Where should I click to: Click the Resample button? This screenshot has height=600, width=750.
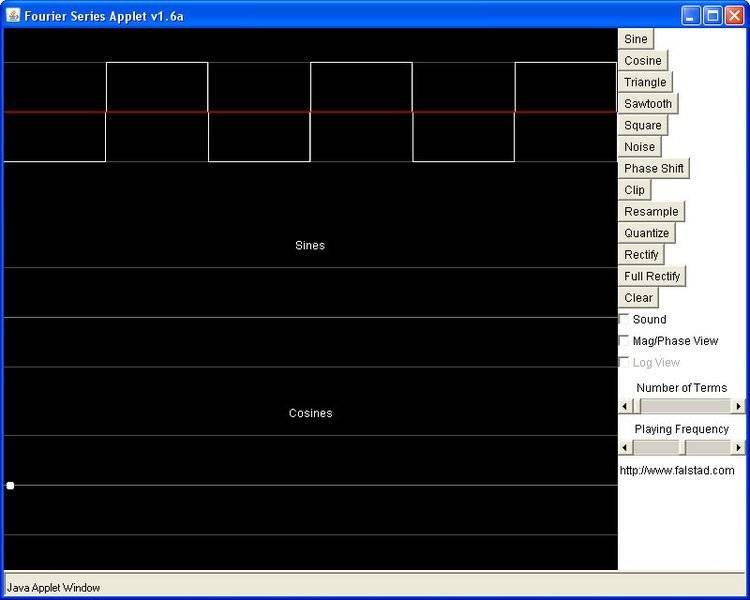[651, 211]
